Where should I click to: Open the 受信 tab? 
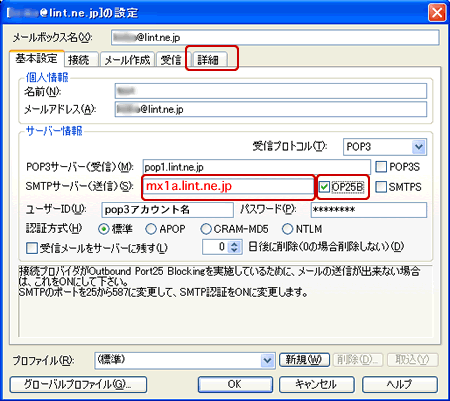(x=171, y=60)
